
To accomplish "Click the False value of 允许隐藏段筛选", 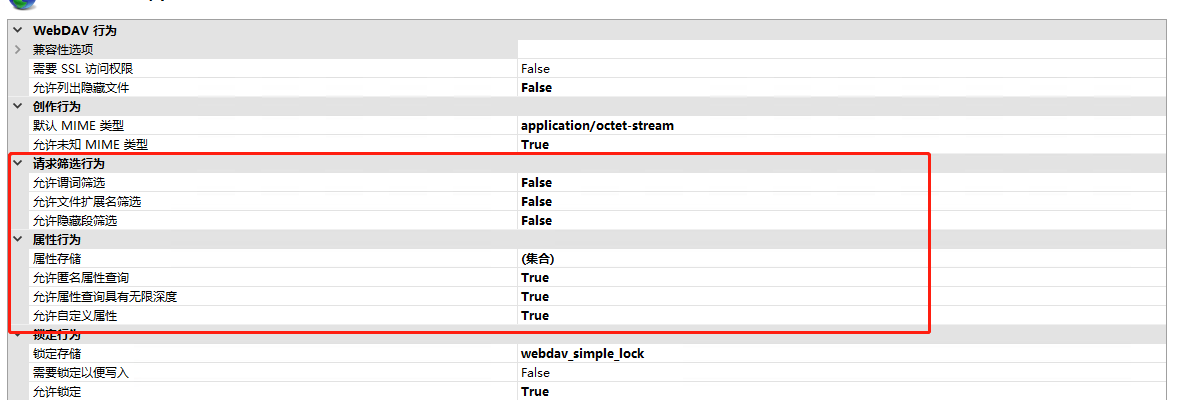I will [536, 220].
